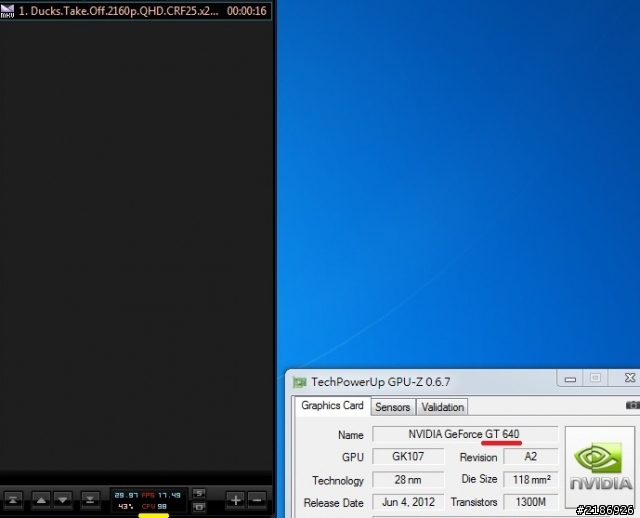Remove an item with the playlist minus button
The width and height of the screenshot is (640, 518).
click(257, 500)
